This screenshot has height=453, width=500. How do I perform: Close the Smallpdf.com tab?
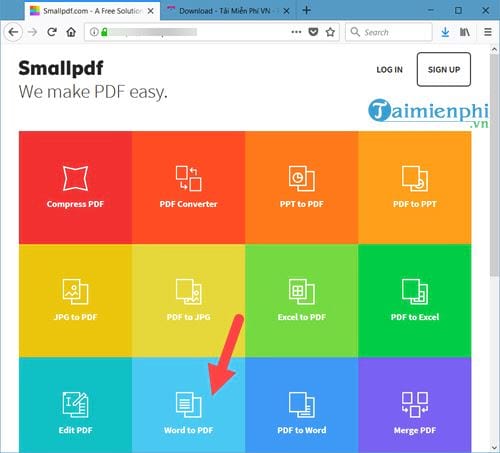pyautogui.click(x=151, y=11)
